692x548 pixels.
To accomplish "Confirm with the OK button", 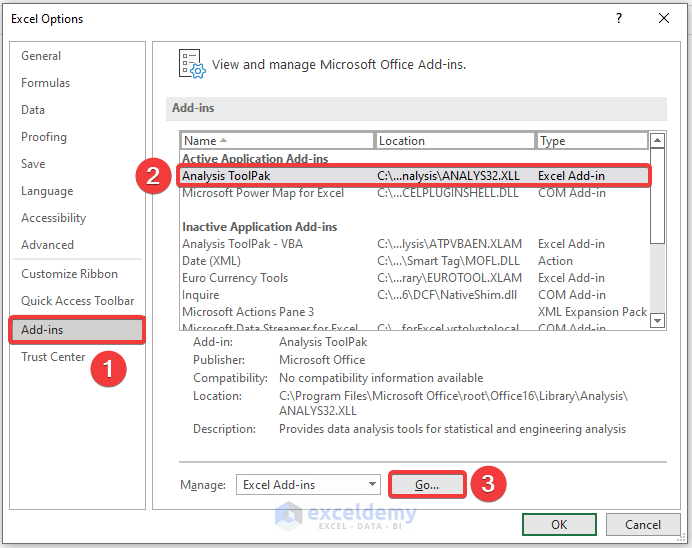I will 559,524.
